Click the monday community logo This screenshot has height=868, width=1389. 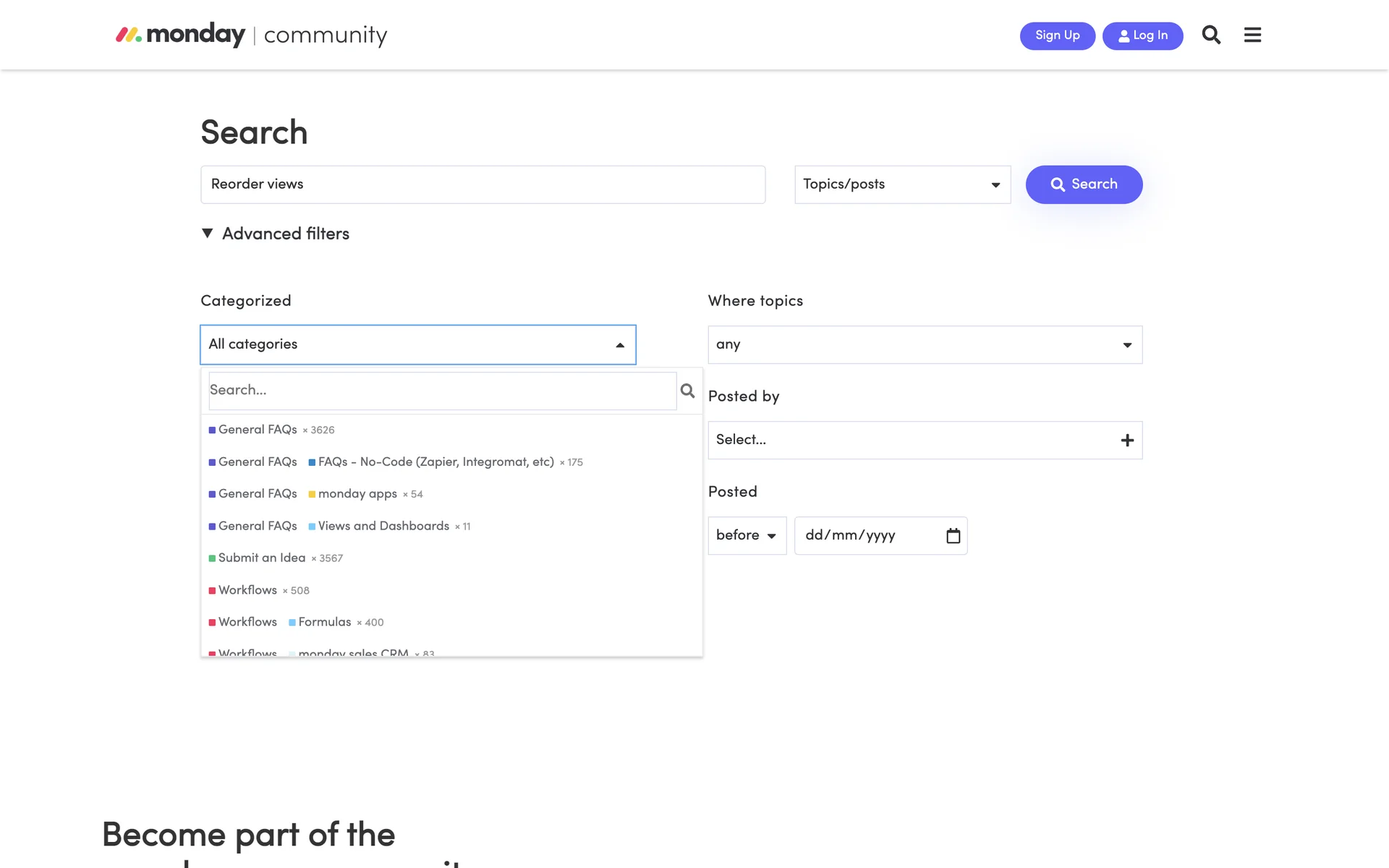pos(251,35)
